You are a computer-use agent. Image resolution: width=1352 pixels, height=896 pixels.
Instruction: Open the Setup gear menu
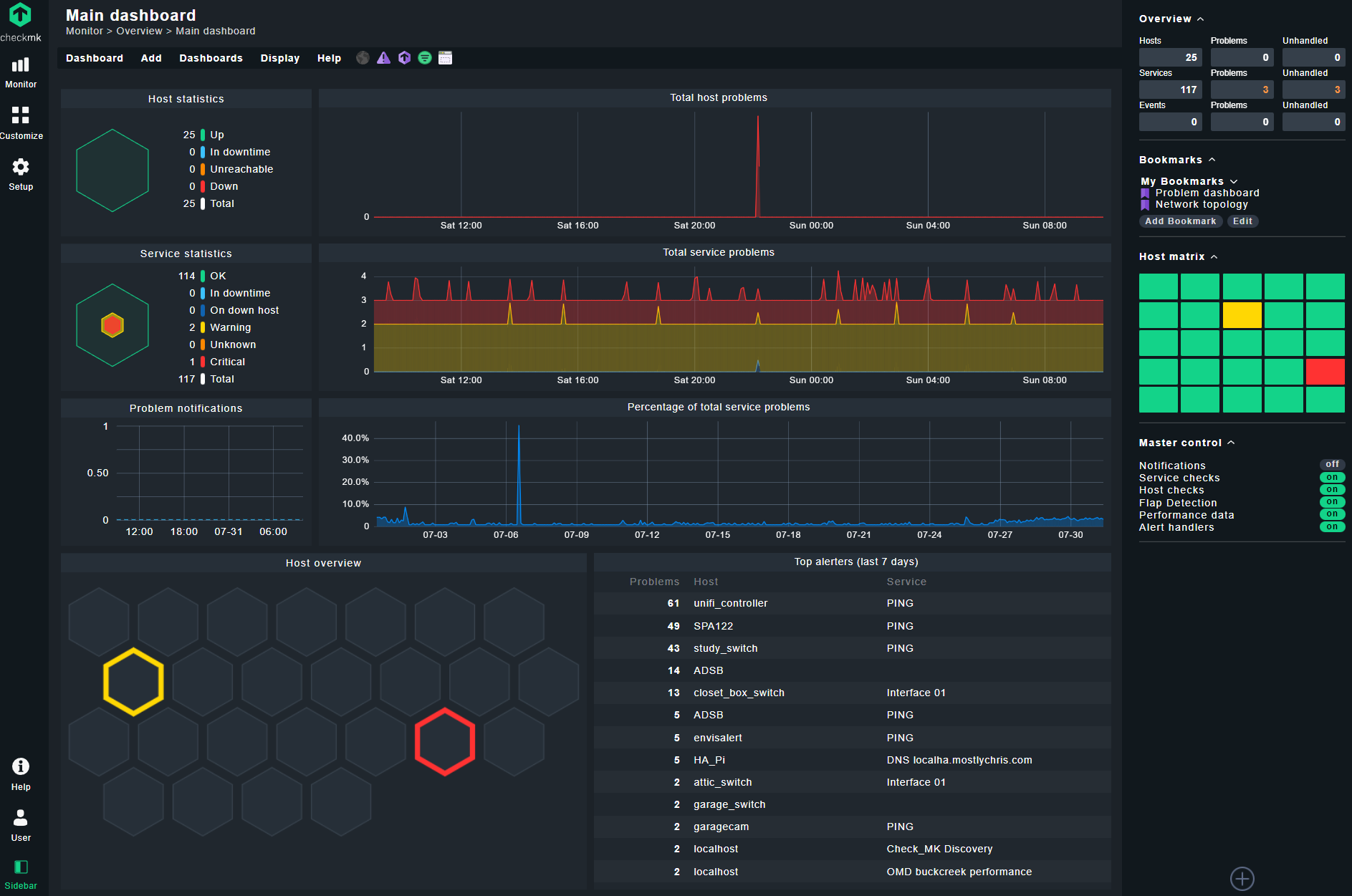pos(21,172)
